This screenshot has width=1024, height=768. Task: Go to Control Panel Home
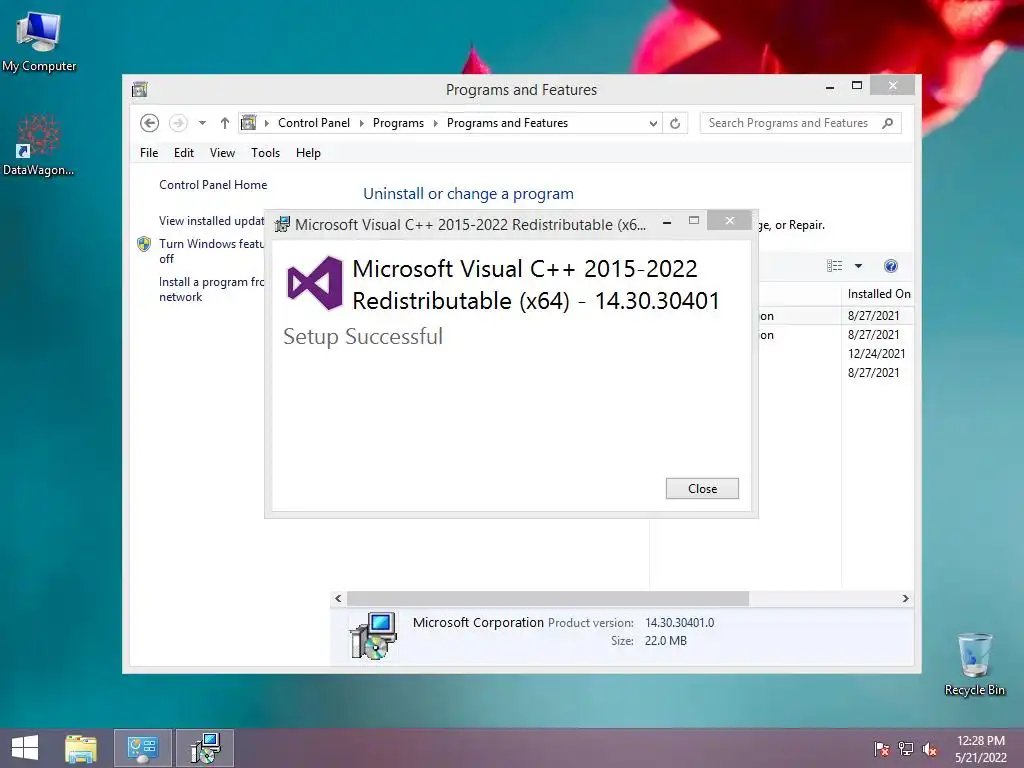[213, 185]
